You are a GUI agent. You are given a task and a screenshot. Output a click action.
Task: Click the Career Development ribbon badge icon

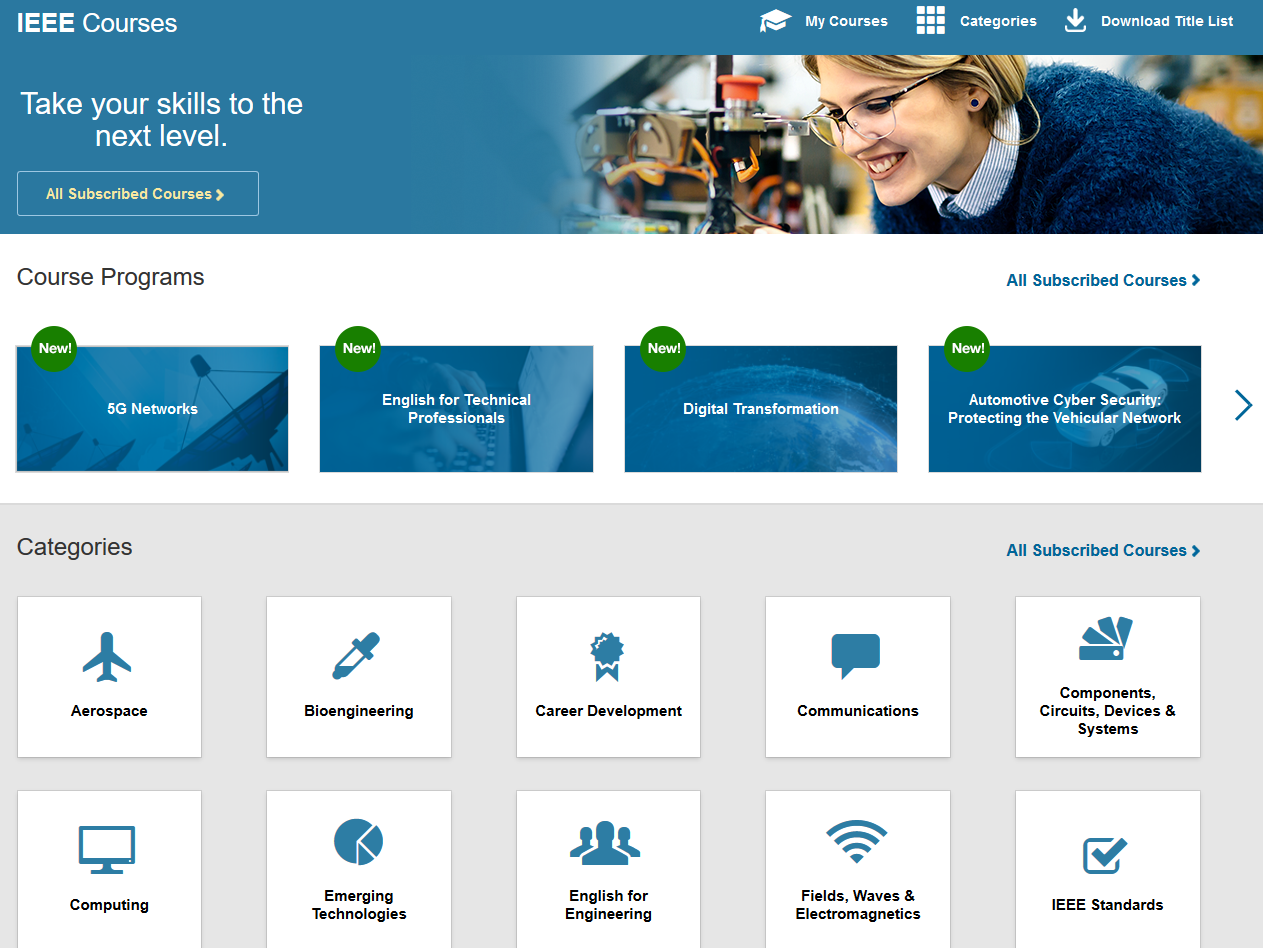(606, 657)
